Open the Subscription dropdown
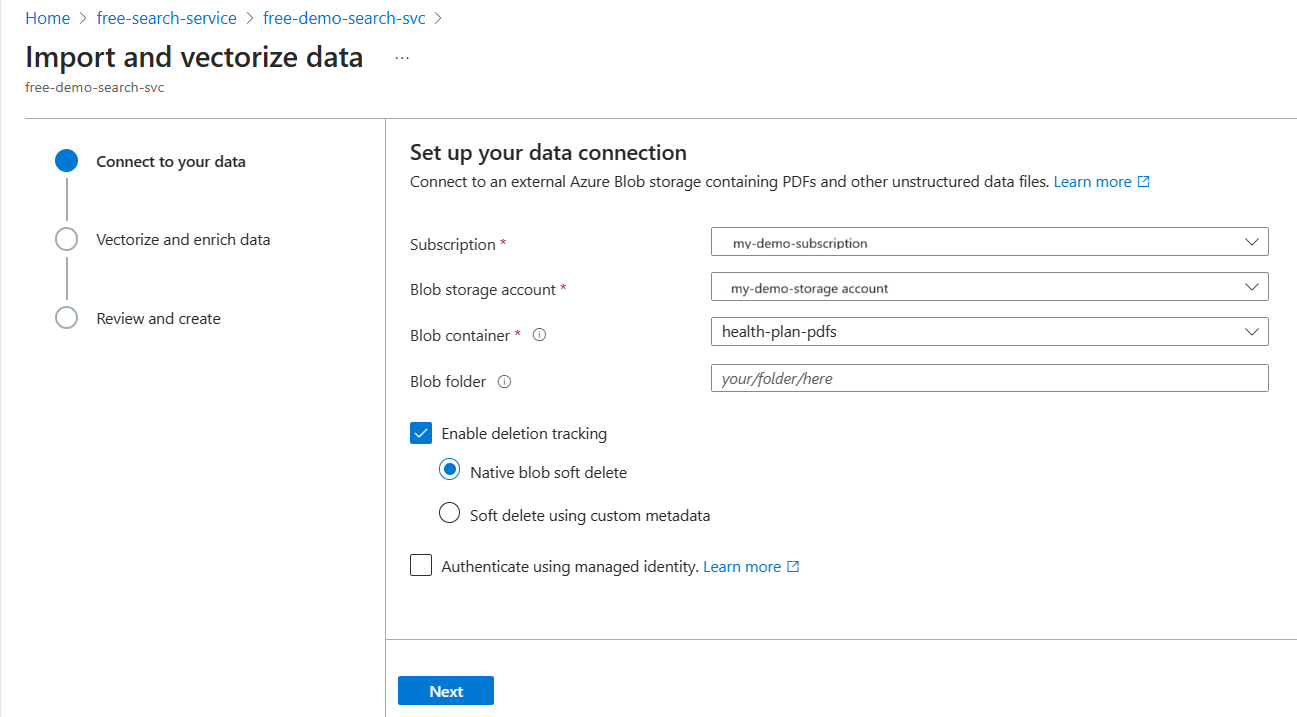The image size is (1297, 717). point(989,242)
